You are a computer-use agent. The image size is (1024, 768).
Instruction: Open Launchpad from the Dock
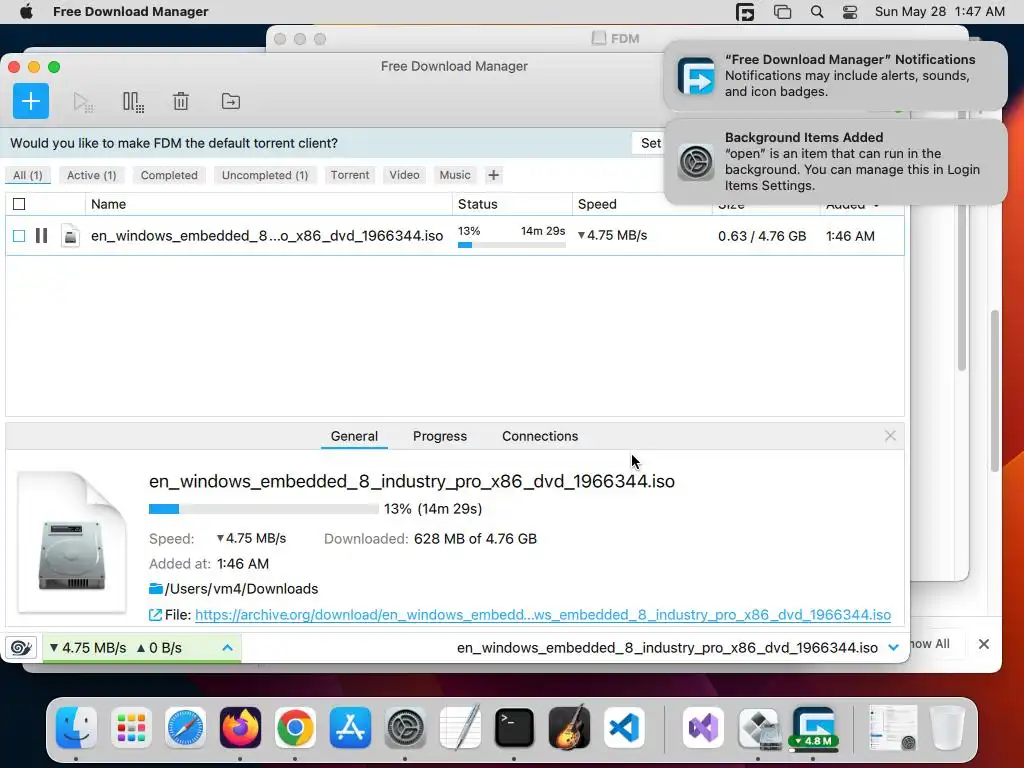point(131,727)
